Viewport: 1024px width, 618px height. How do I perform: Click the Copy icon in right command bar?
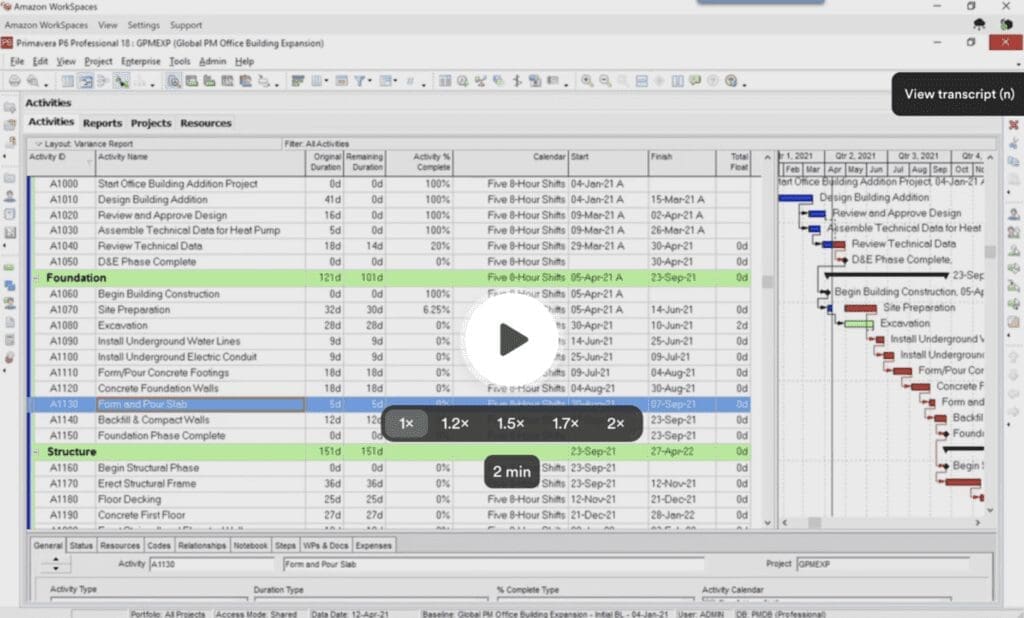[1014, 161]
